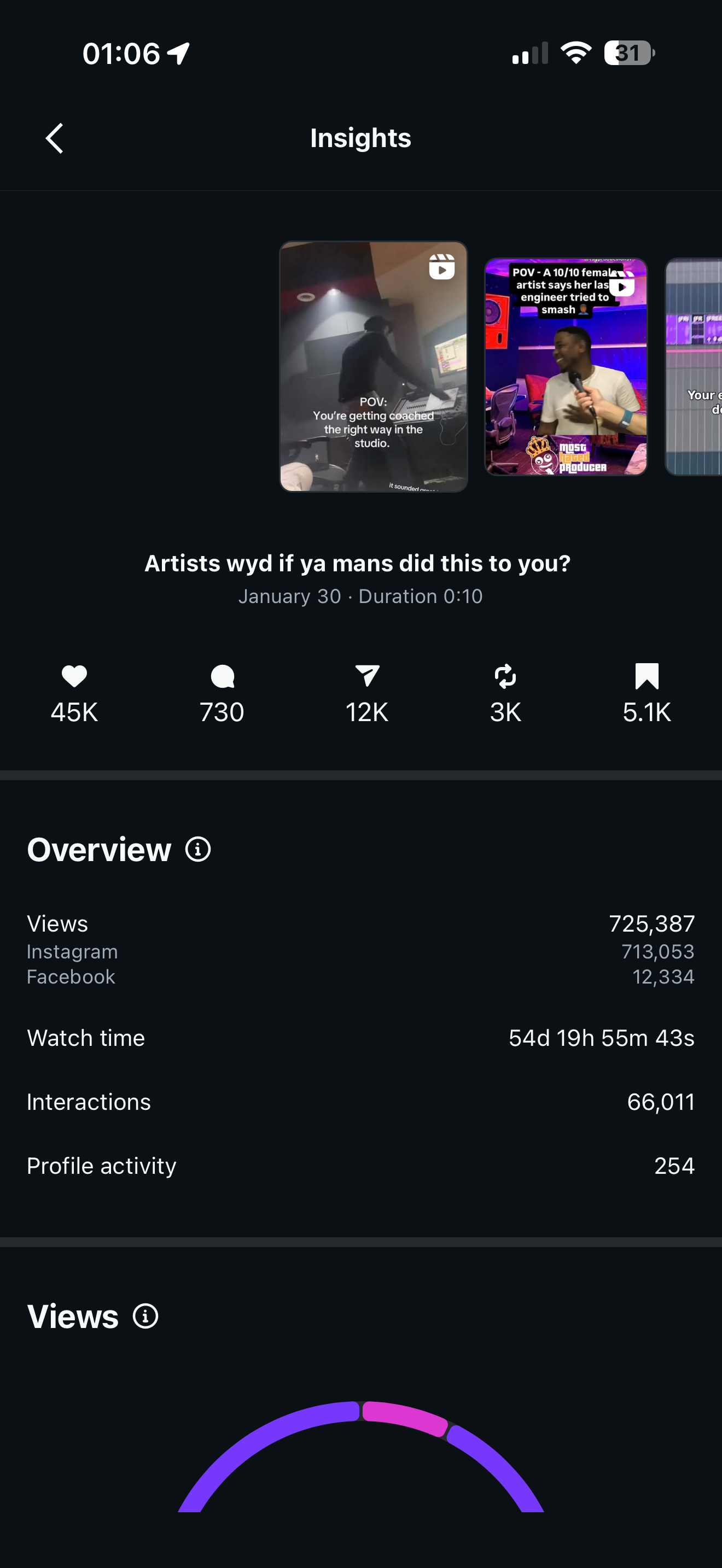Tap the reel caption title text
722x1568 pixels.
tap(357, 563)
